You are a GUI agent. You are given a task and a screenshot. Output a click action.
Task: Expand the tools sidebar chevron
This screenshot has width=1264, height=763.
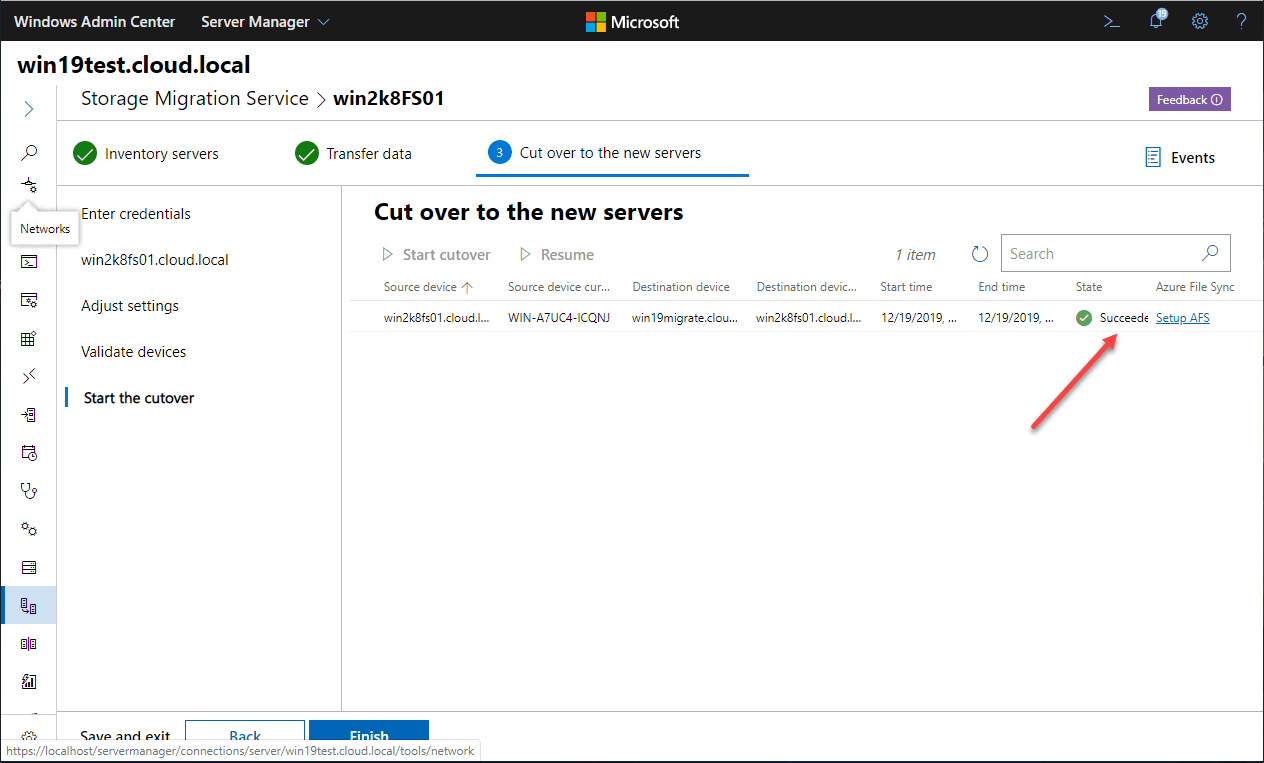(x=29, y=109)
